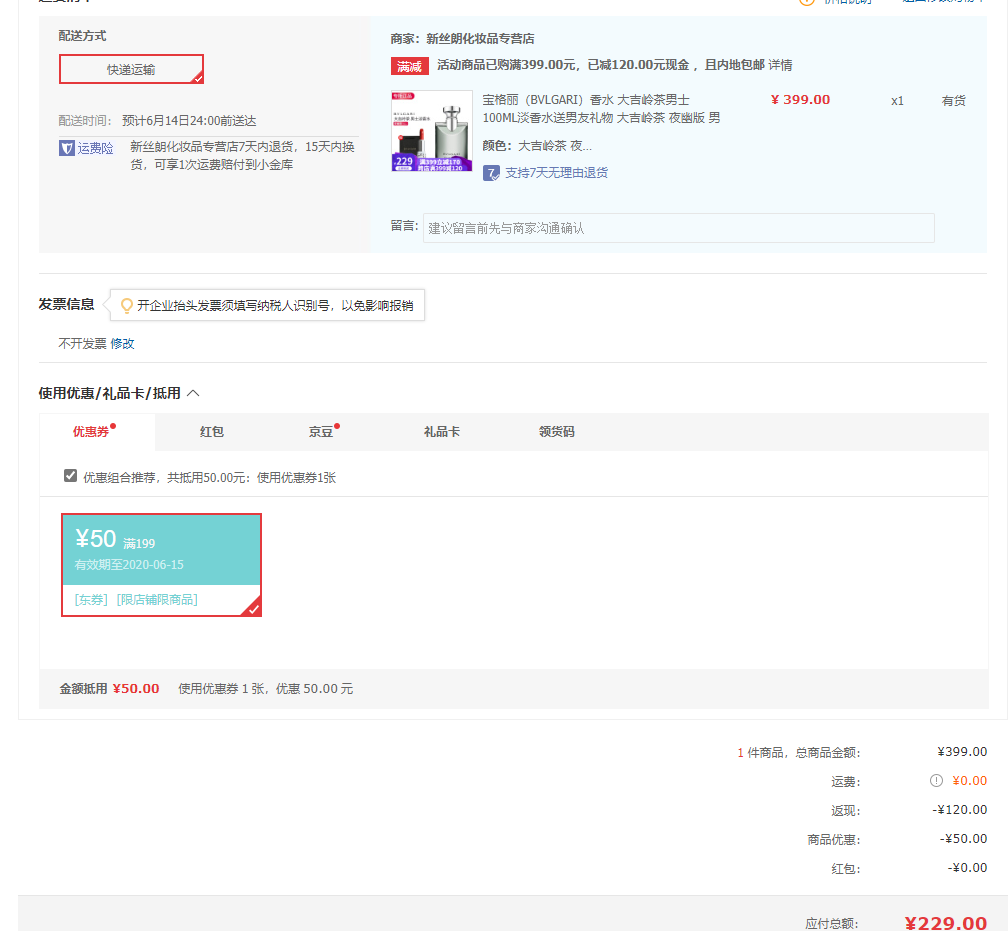Switch to the 京豆 tab
The height and width of the screenshot is (931, 1008).
pyautogui.click(x=321, y=431)
